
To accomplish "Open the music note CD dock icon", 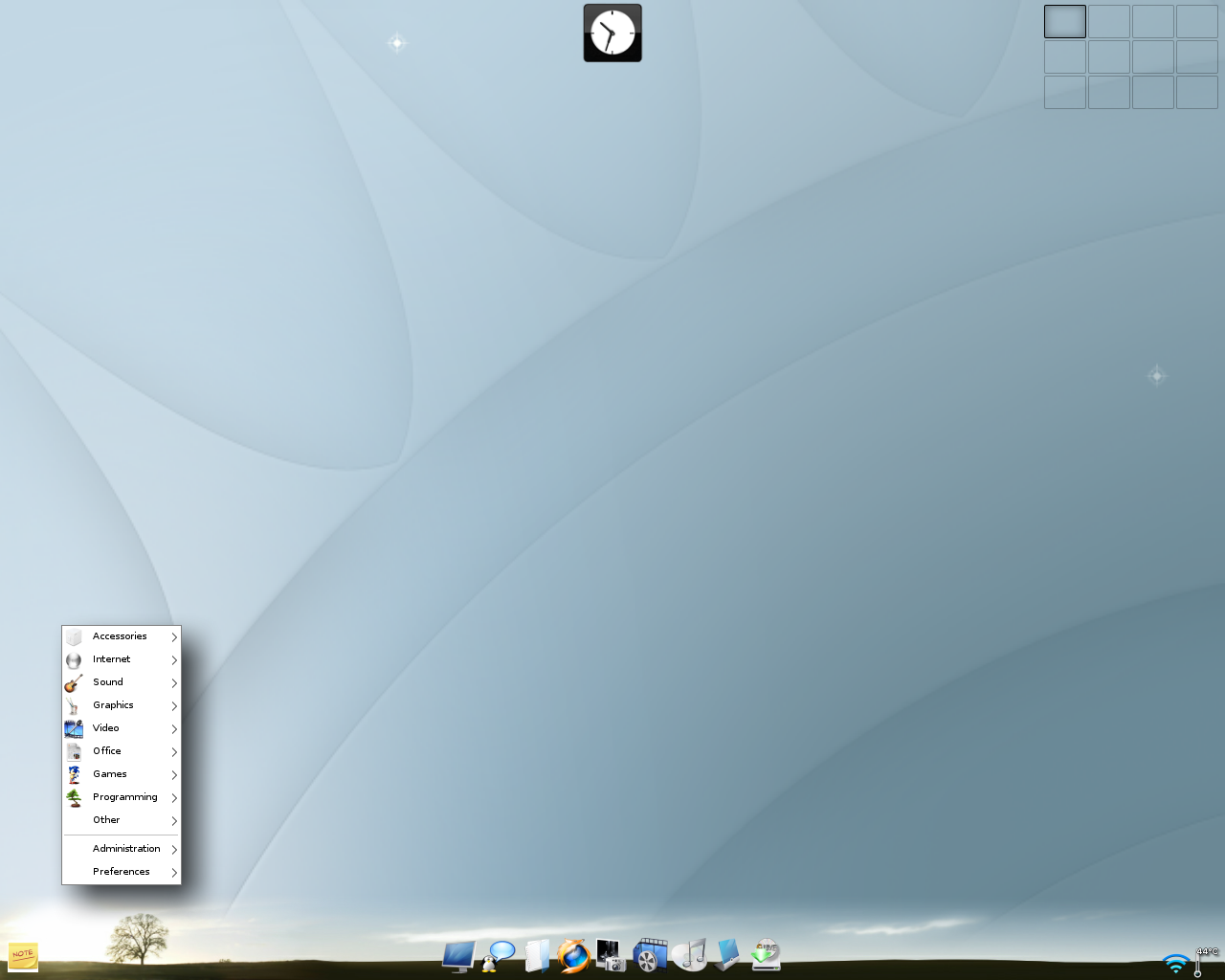I will click(689, 955).
